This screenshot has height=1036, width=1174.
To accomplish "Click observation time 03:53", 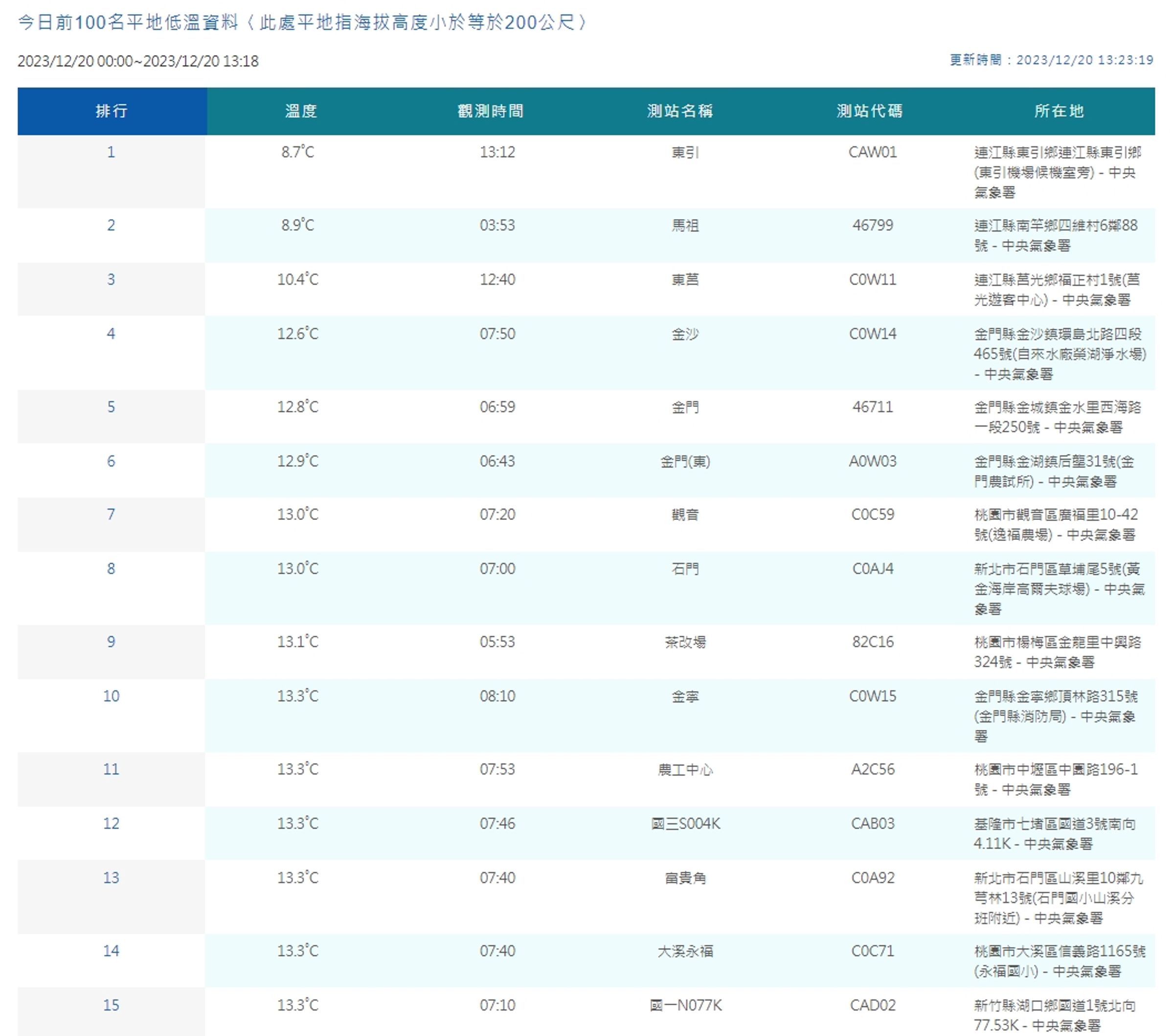I will pos(497,225).
